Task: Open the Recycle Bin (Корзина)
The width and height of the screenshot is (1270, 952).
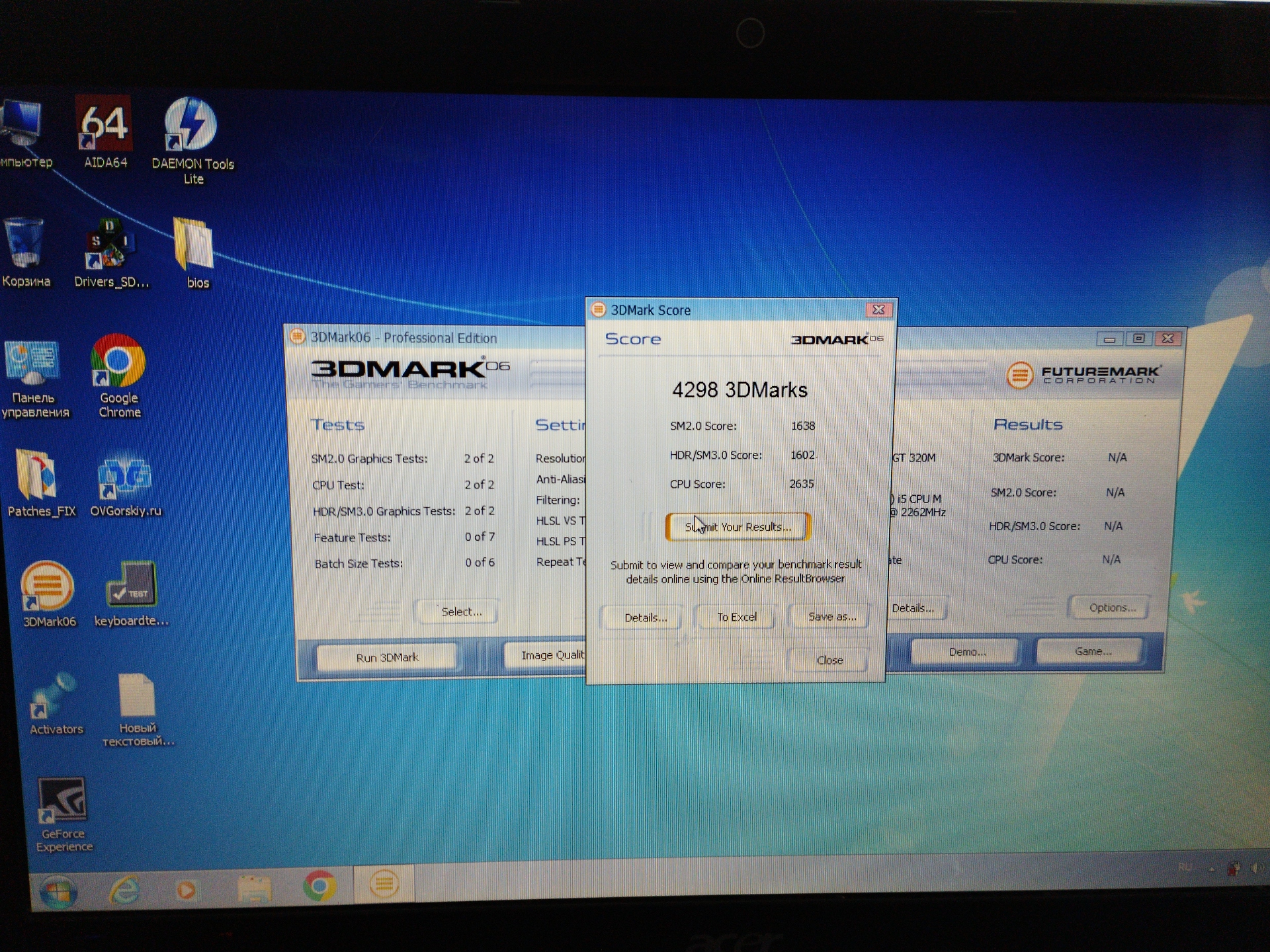Action: [x=26, y=253]
